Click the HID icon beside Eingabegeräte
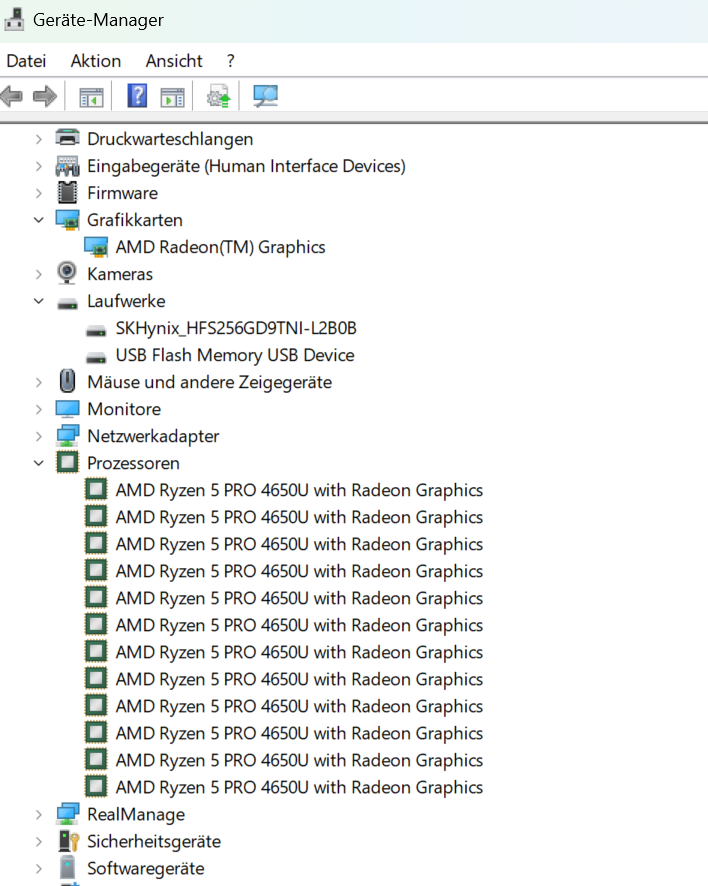 click(67, 166)
